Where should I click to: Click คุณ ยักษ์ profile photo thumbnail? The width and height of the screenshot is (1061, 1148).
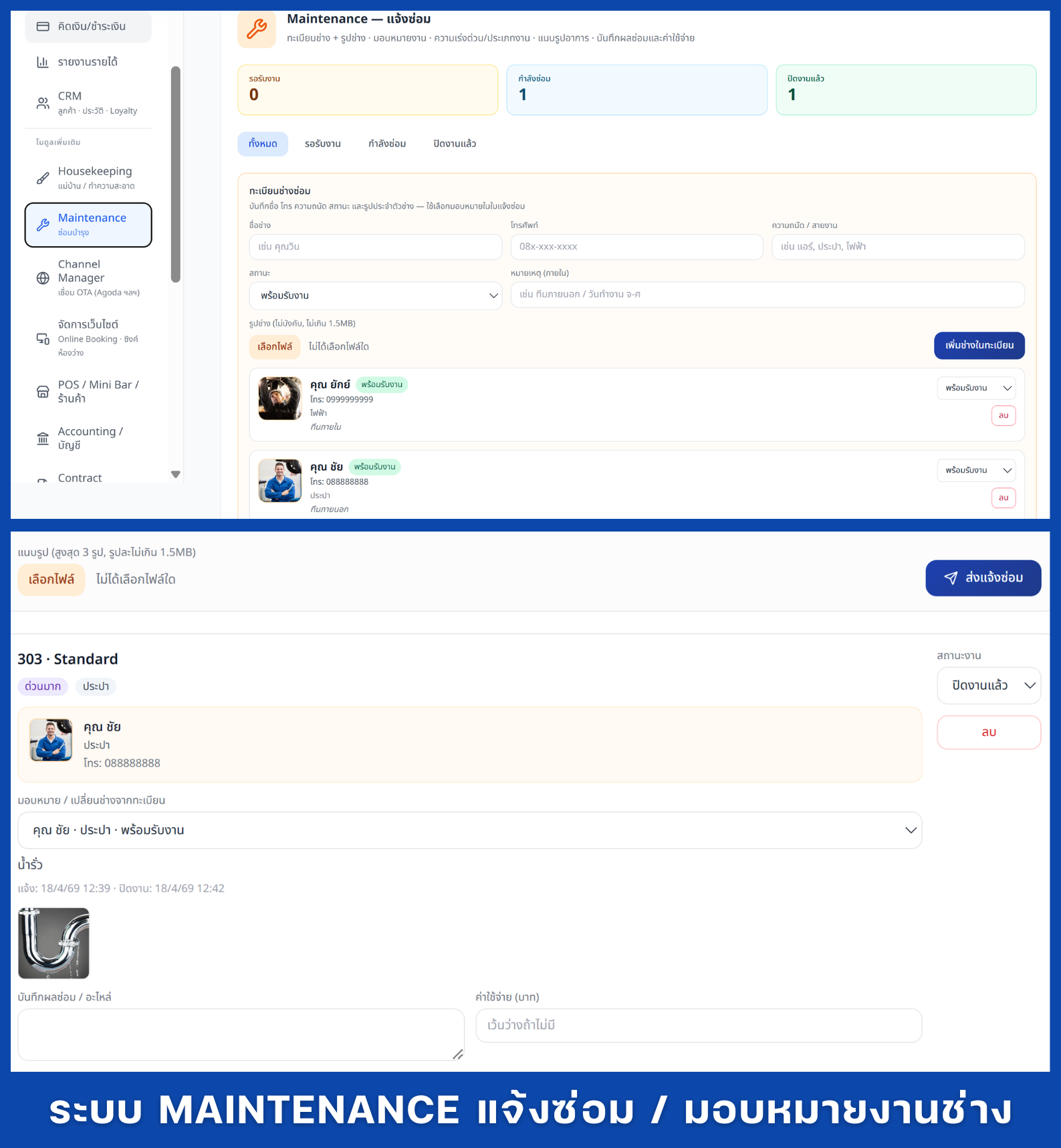tap(280, 398)
